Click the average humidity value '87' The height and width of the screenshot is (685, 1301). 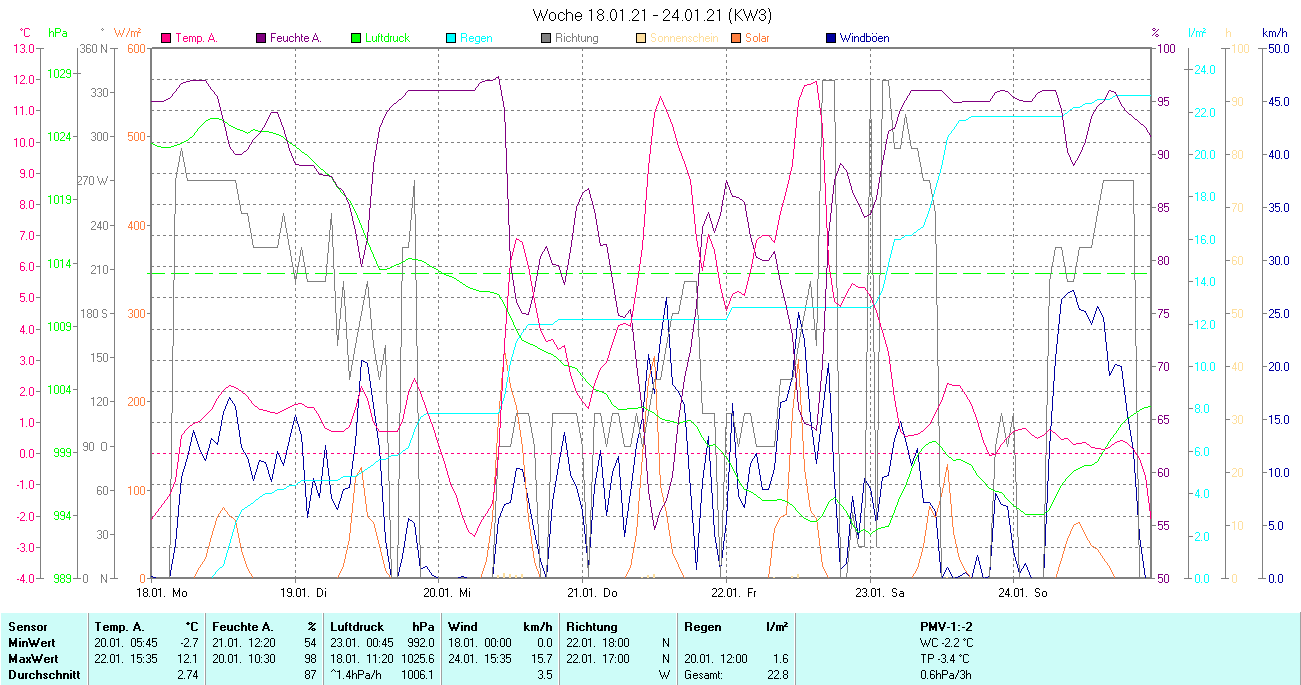pos(311,675)
